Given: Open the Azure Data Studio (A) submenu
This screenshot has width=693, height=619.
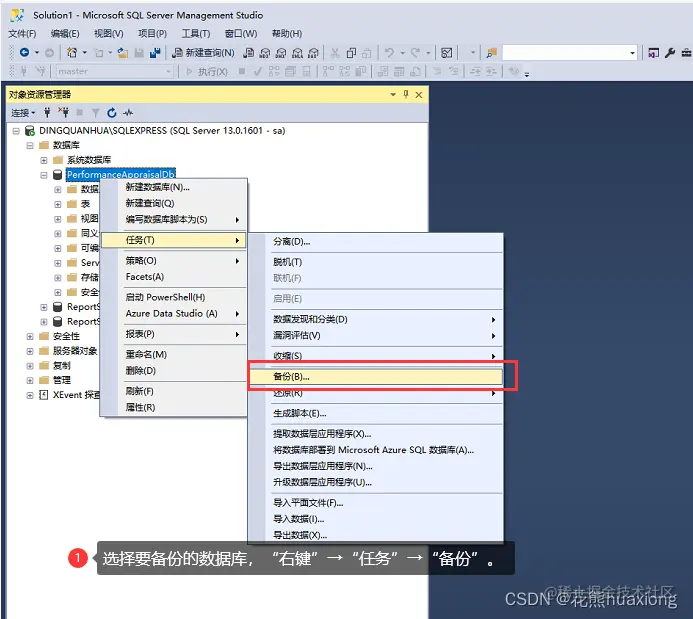Looking at the screenshot, I should click(173, 313).
